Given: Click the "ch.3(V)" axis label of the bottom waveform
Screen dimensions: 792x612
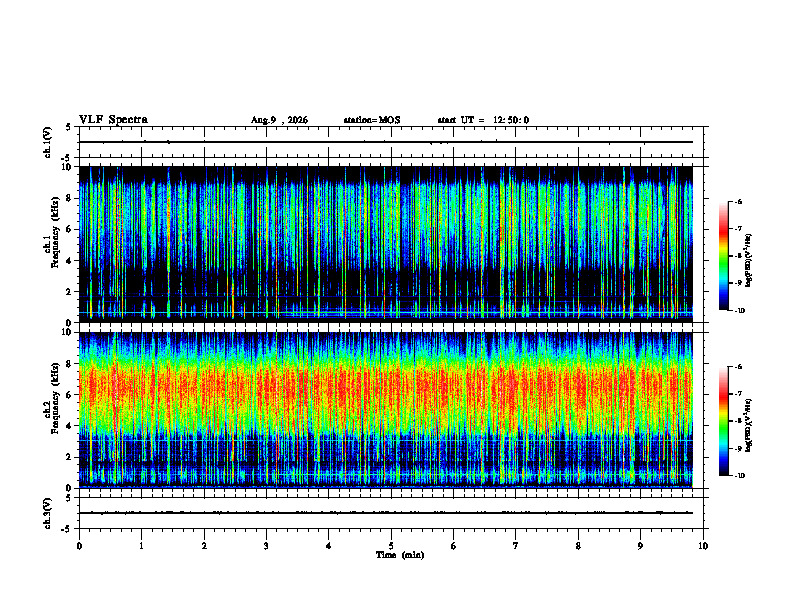Looking at the screenshot, I should coord(48,513).
